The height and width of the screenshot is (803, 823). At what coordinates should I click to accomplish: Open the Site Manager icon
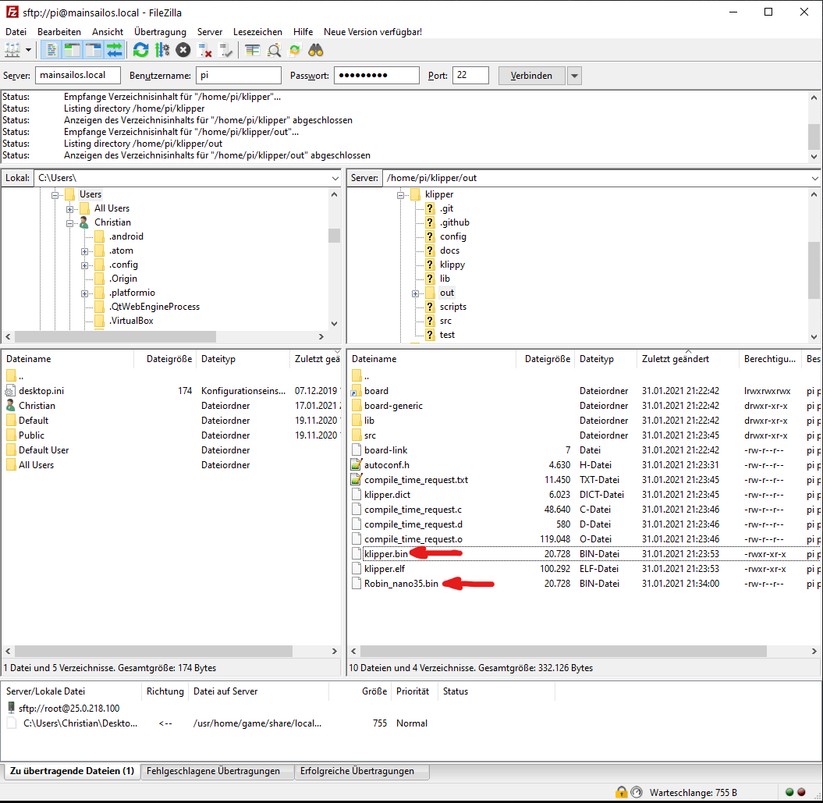click(x=15, y=50)
